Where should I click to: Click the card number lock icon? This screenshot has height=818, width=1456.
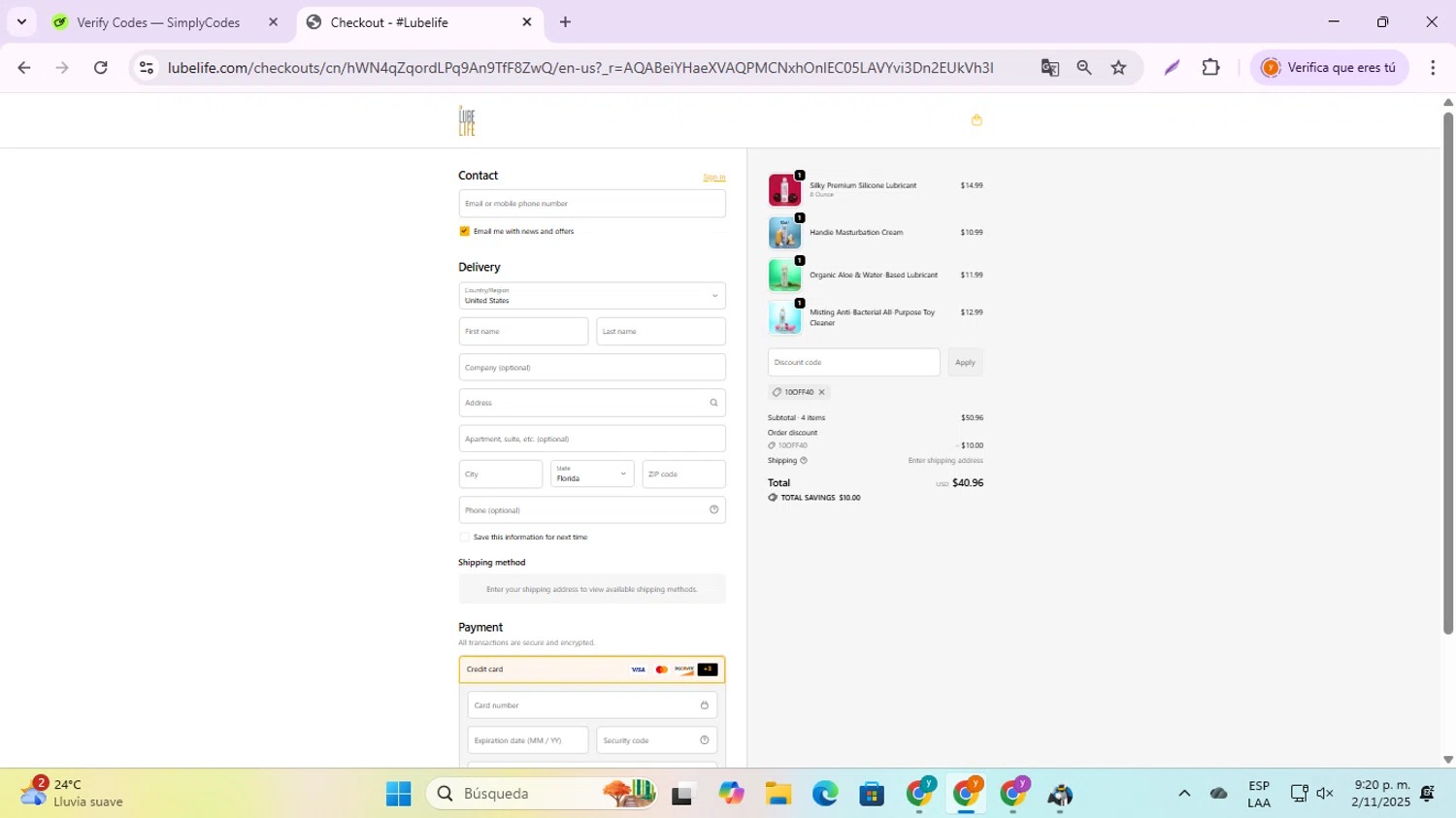(x=705, y=705)
